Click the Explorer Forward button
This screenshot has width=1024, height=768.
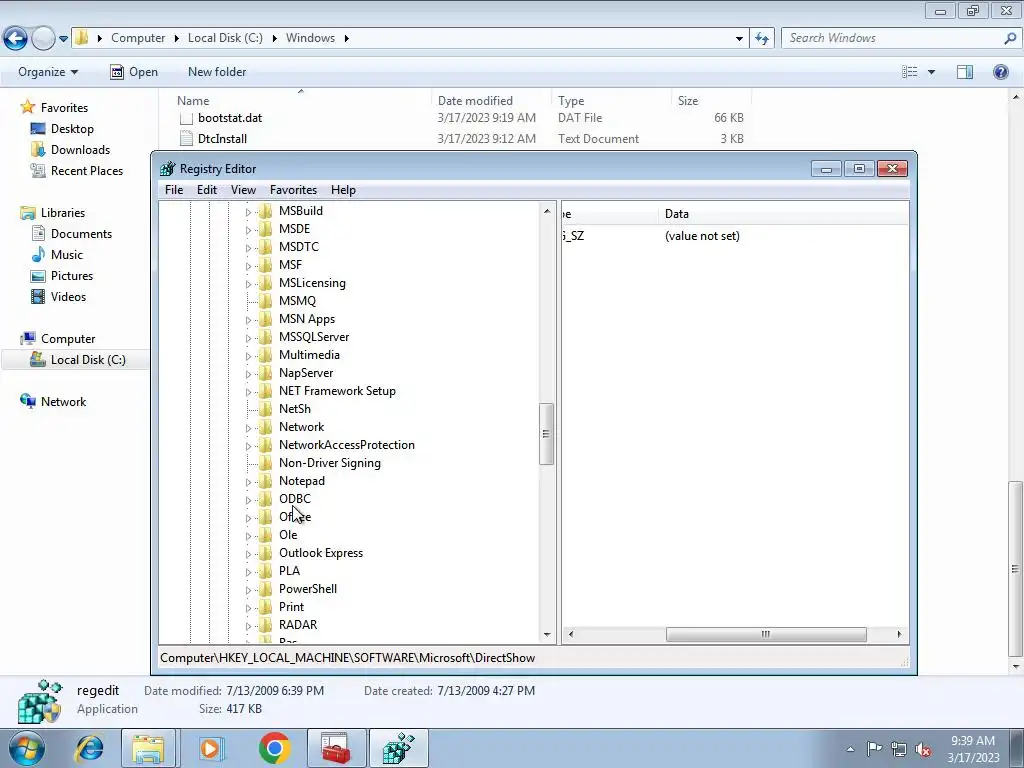43,39
